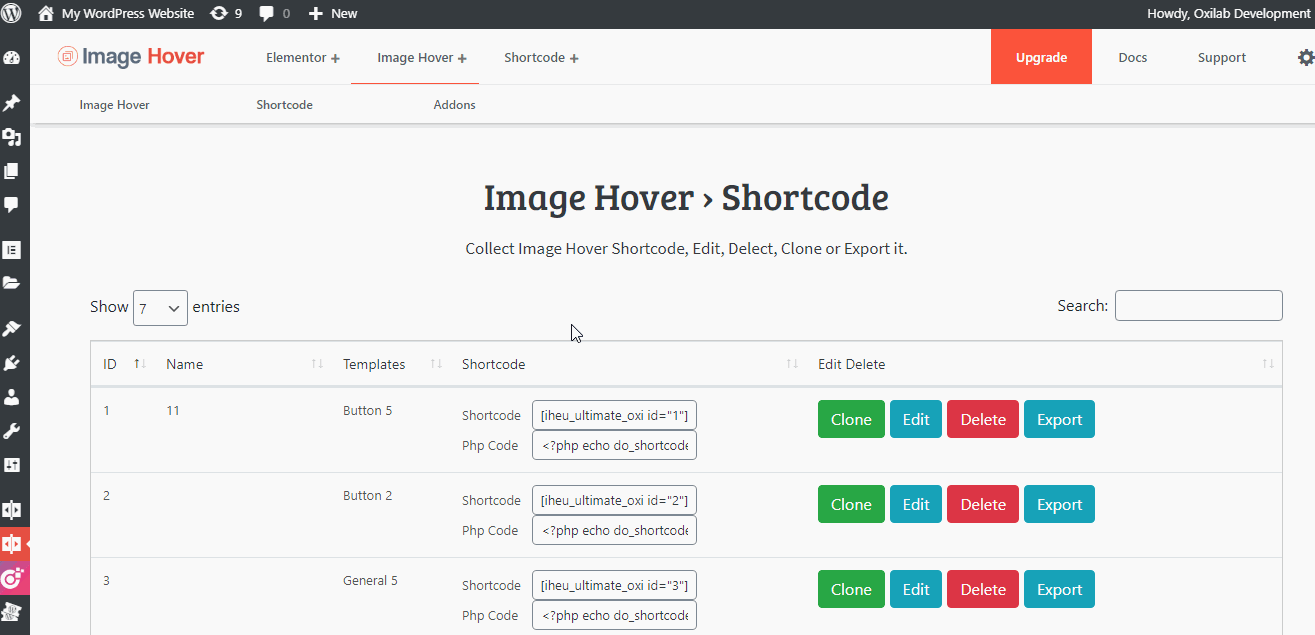Click the name cell "11" in row 1
The width and height of the screenshot is (1315, 635).
click(173, 411)
